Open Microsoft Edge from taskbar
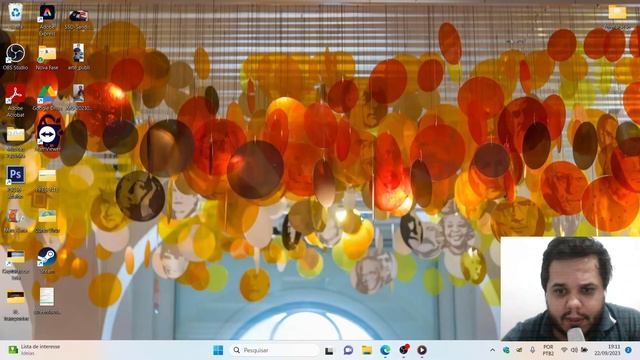640x360 pixels. point(385,350)
